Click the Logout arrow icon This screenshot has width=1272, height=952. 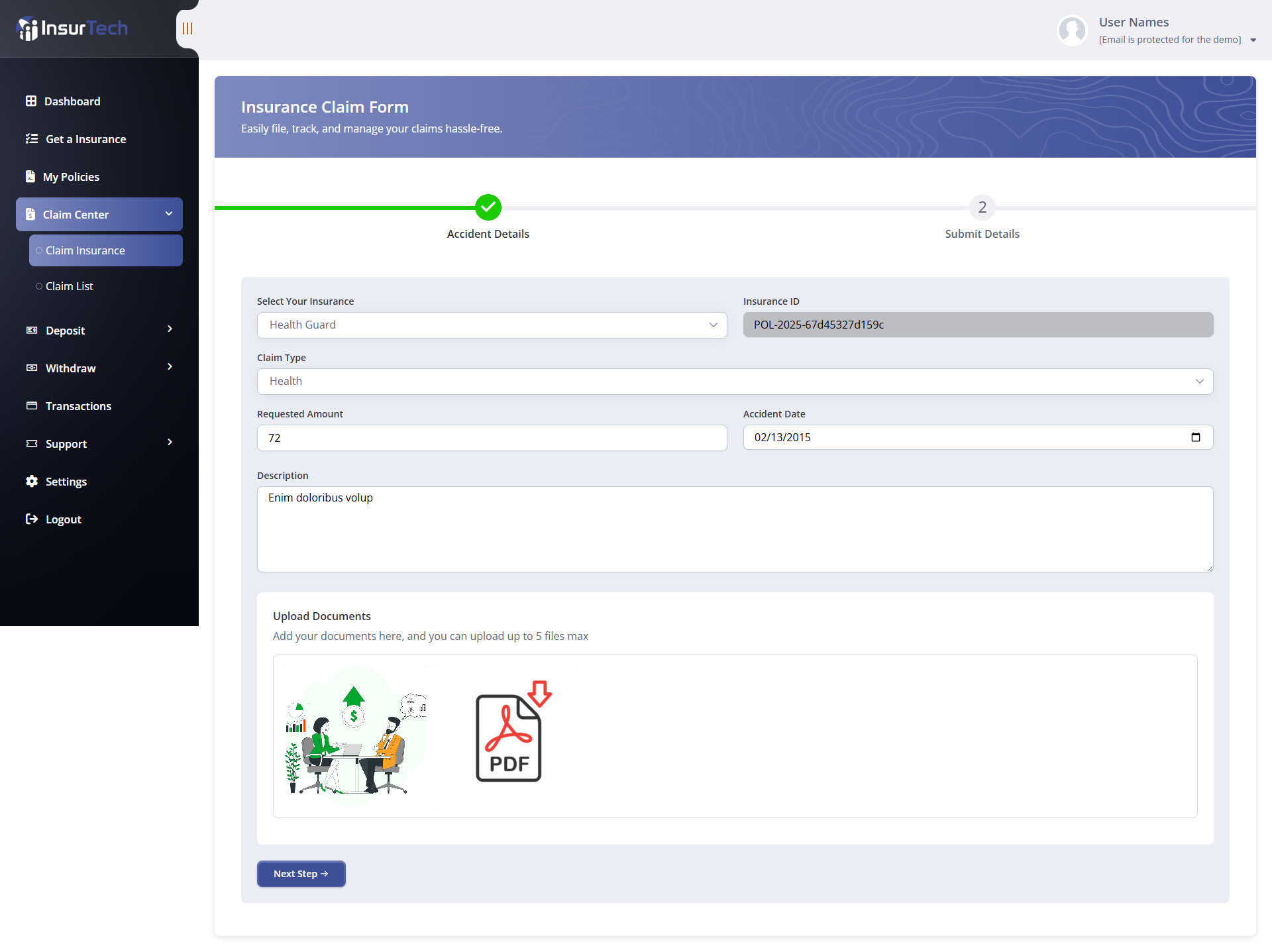(x=32, y=519)
